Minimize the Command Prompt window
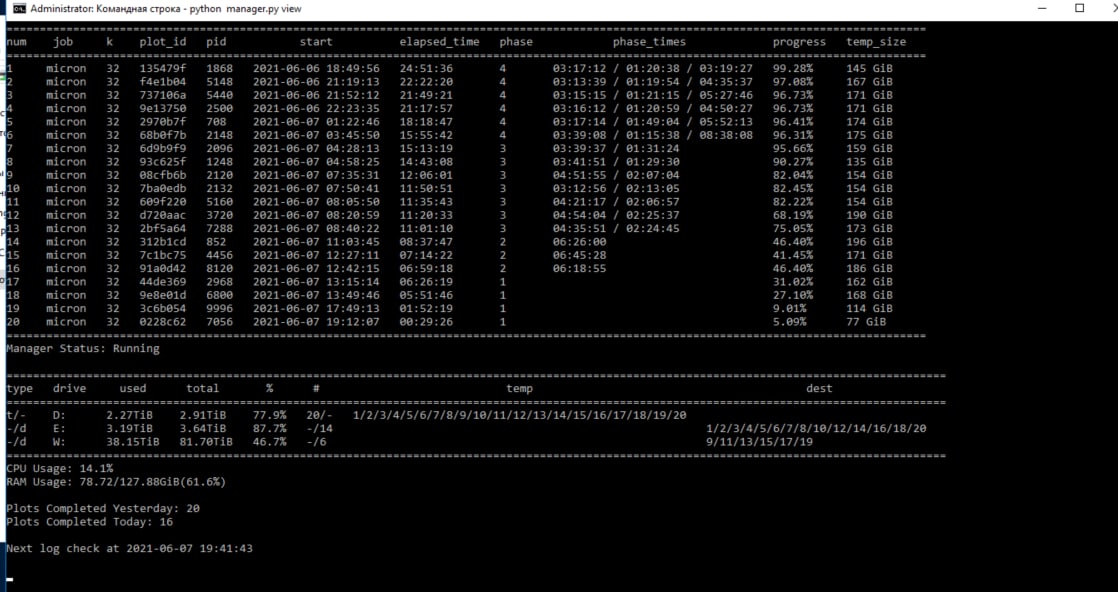The height and width of the screenshot is (592, 1118). point(1043,9)
